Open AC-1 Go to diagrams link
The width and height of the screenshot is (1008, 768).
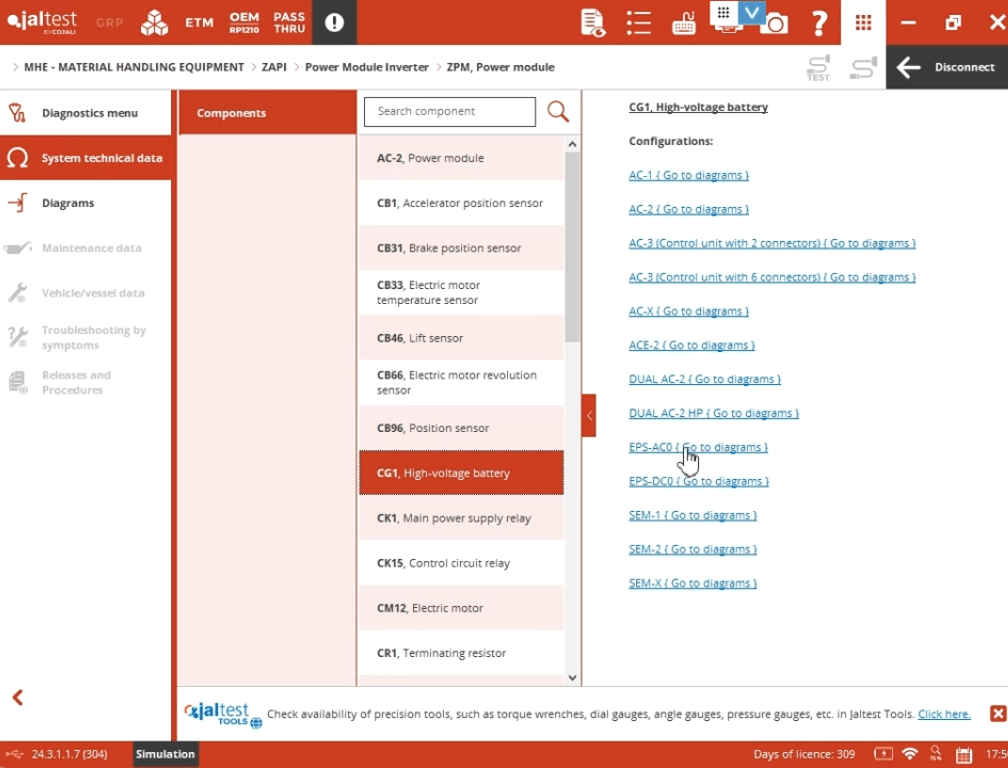click(688, 175)
